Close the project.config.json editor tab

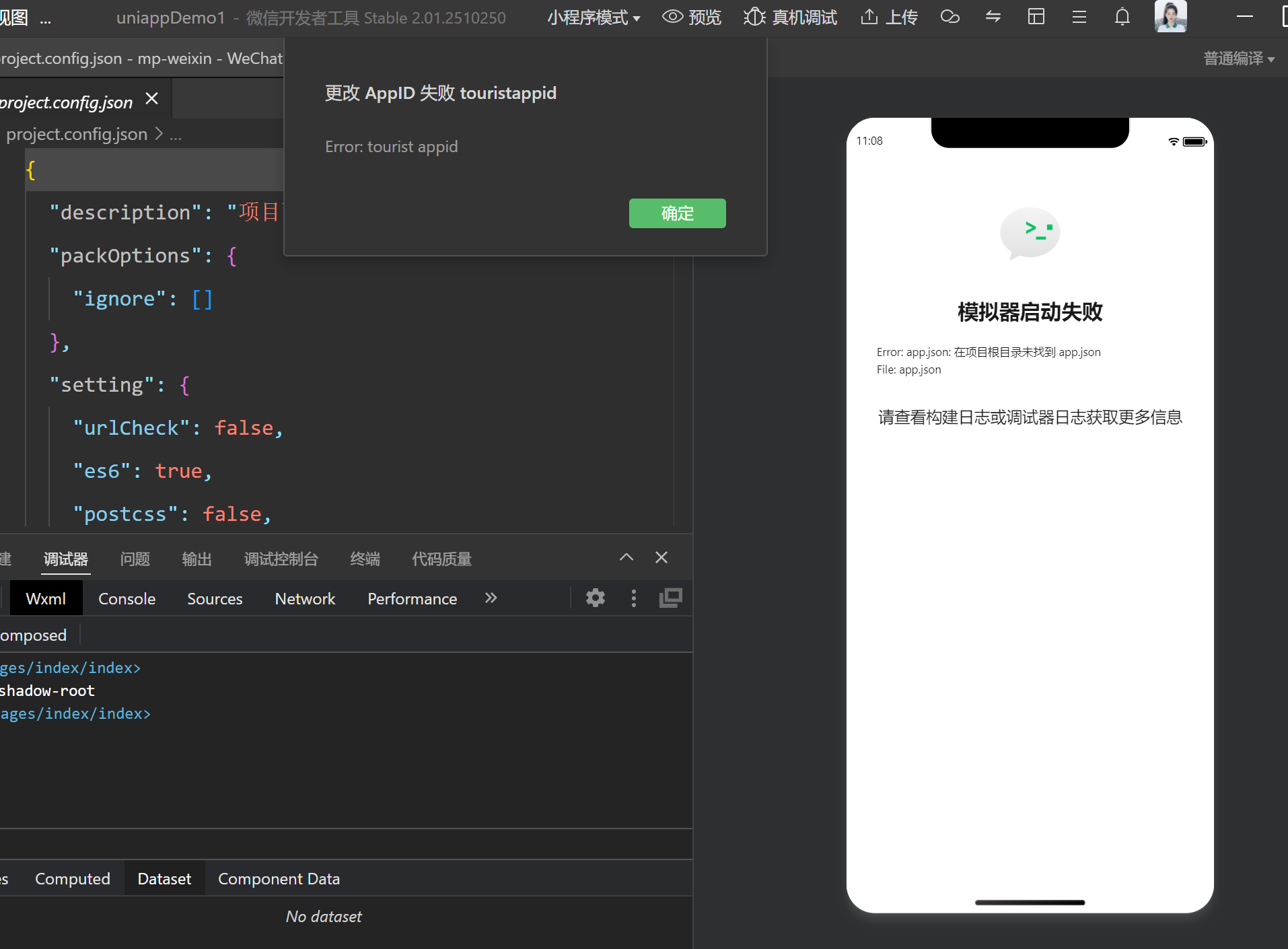[x=152, y=99]
